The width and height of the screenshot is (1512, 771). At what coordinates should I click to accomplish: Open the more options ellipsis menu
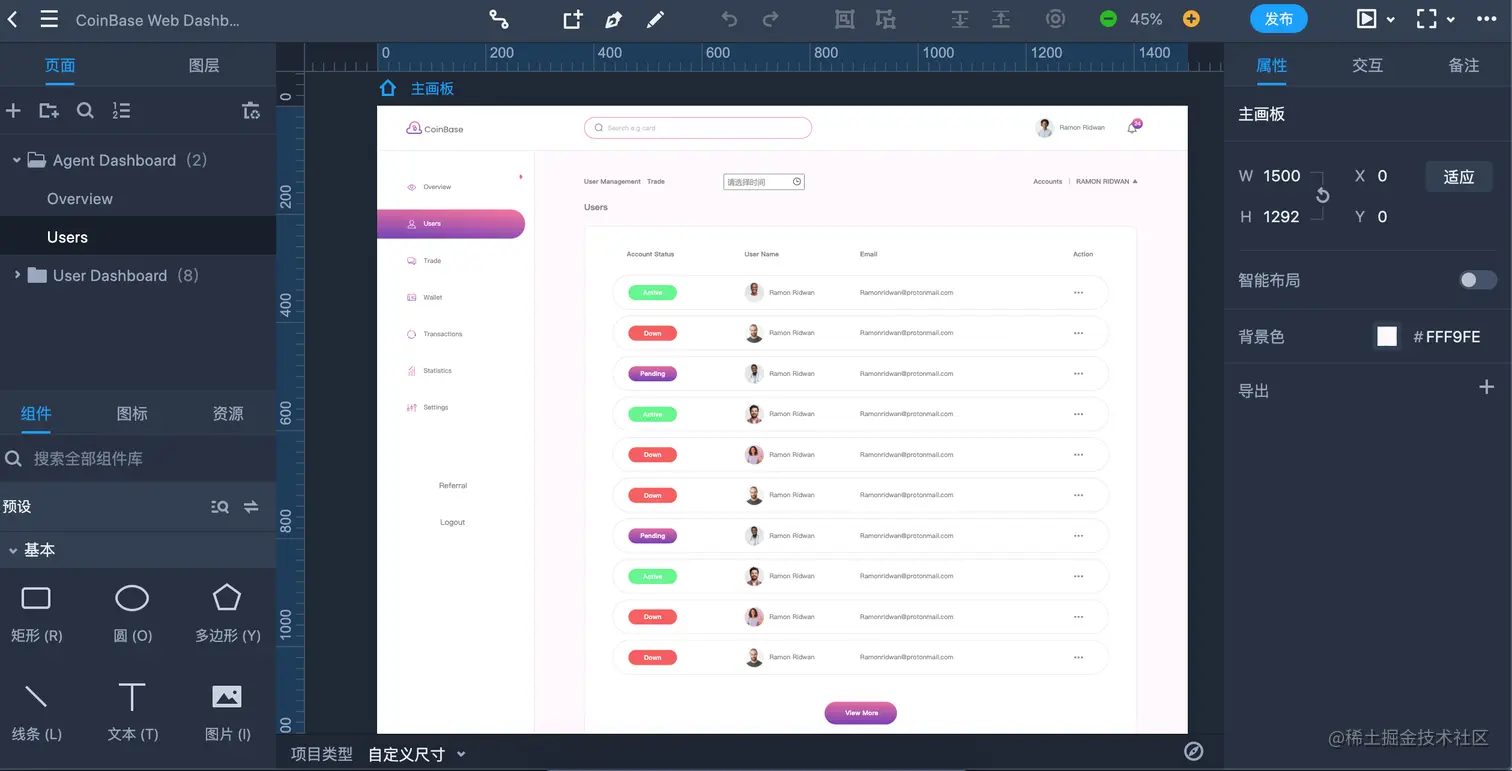(x=1489, y=19)
